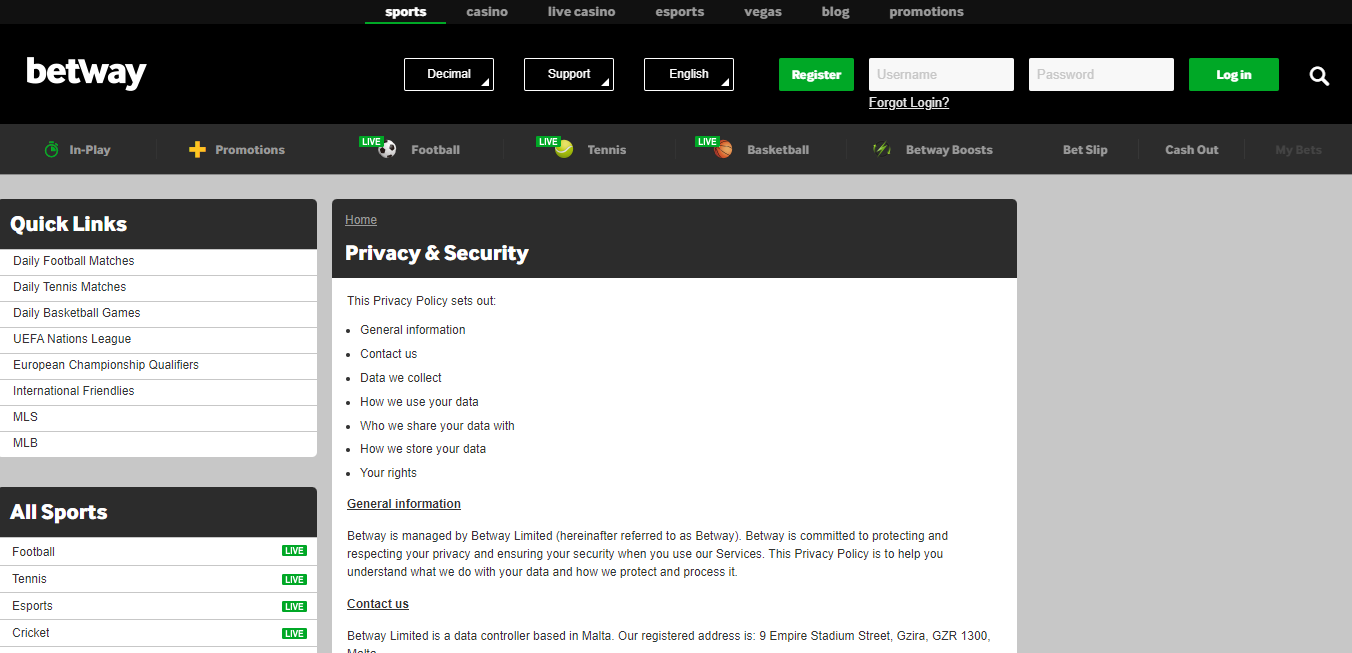The width and height of the screenshot is (1352, 653).
Task: Switch to the casino tab
Action: [487, 12]
